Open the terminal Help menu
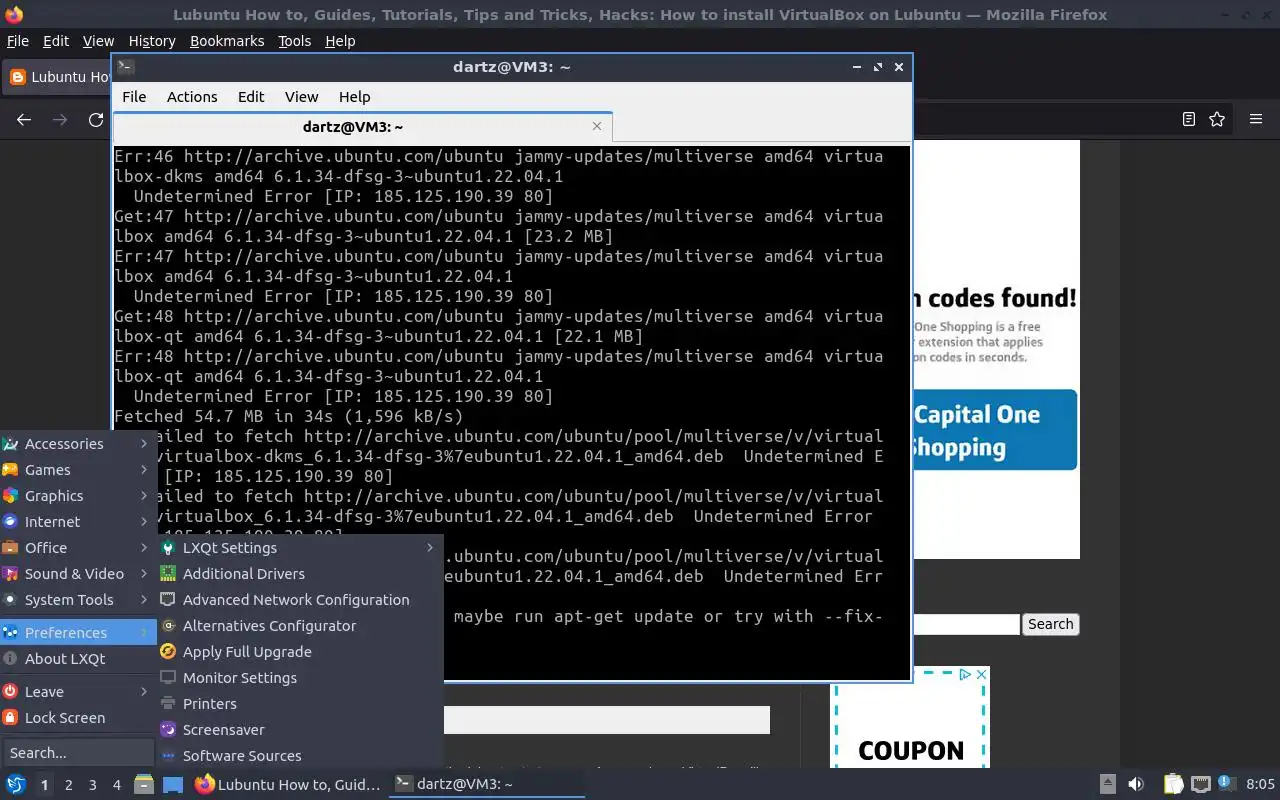The width and height of the screenshot is (1280, 800). [x=354, y=96]
